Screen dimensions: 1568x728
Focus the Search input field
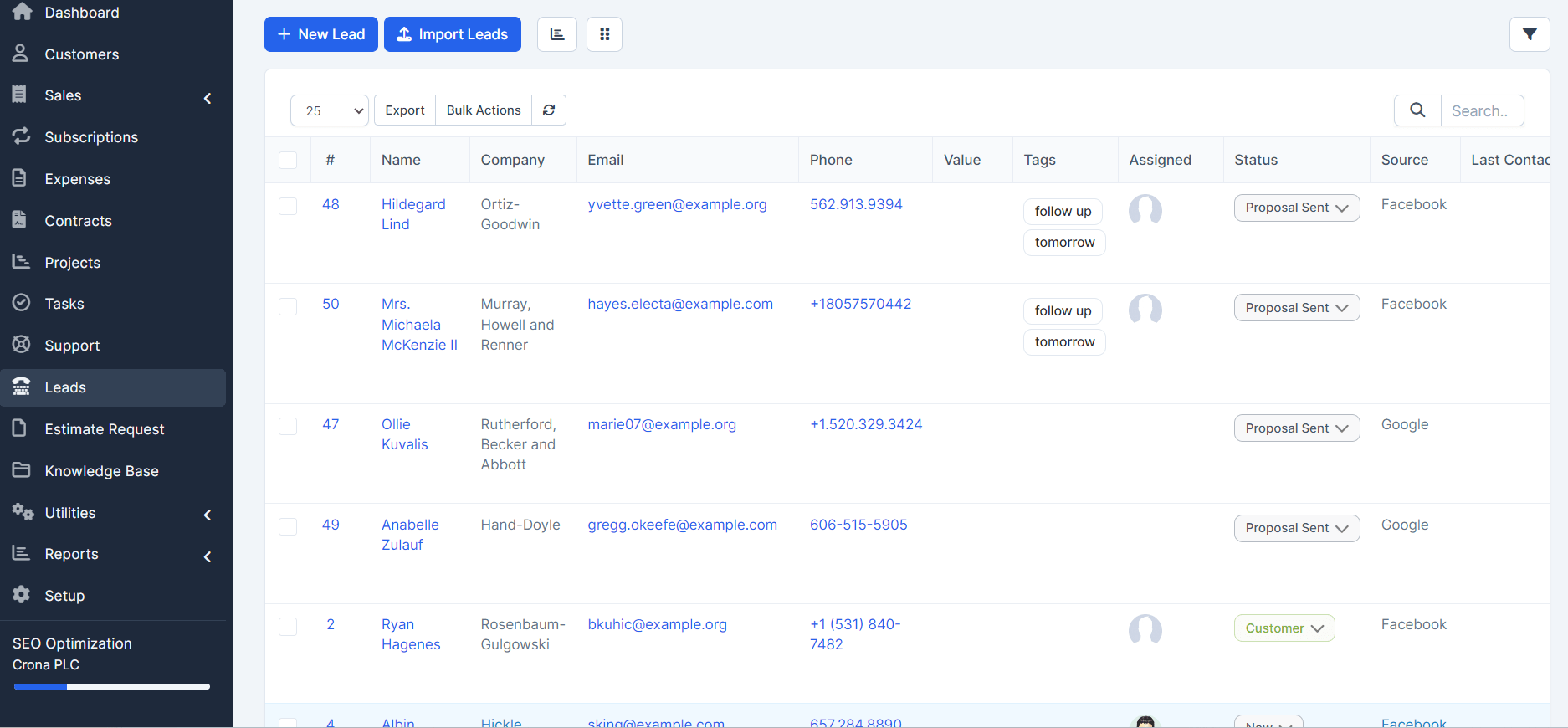tap(1482, 110)
